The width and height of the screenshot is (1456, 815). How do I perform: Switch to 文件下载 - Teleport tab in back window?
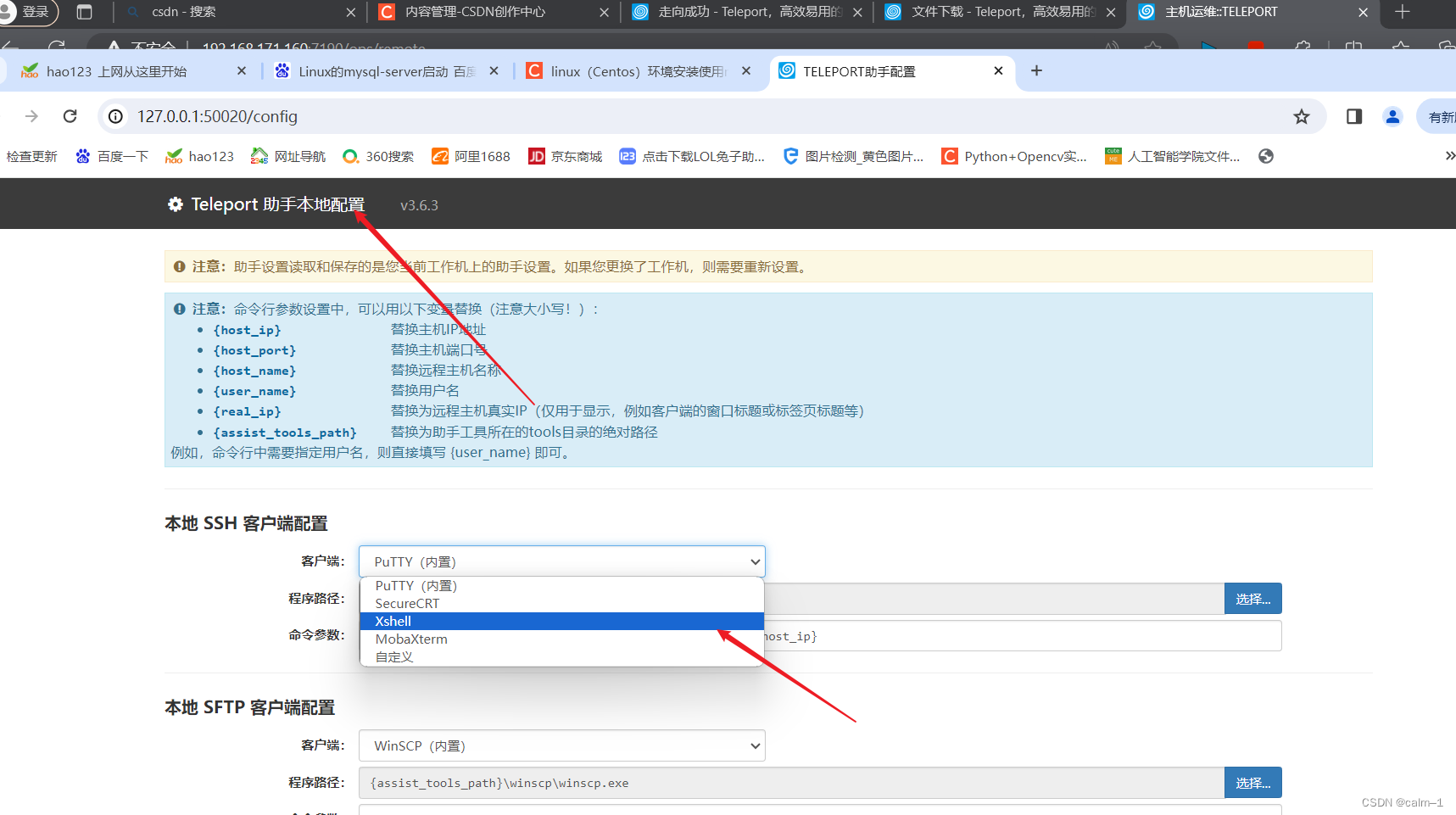pyautogui.click(x=999, y=12)
